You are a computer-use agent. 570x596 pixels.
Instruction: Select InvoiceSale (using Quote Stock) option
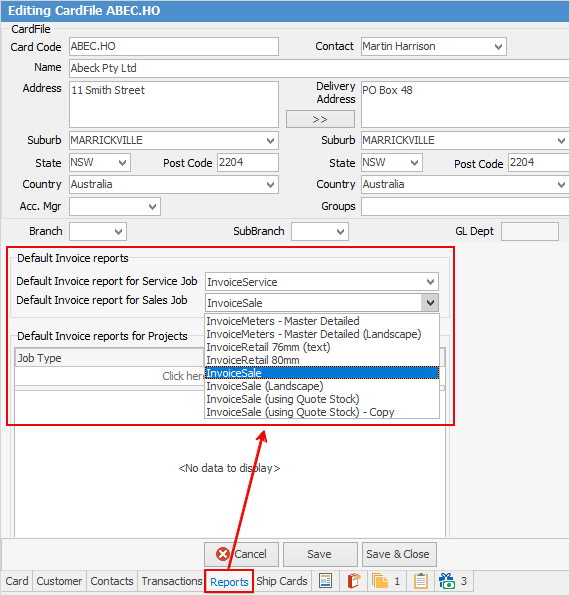pyautogui.click(x=322, y=399)
